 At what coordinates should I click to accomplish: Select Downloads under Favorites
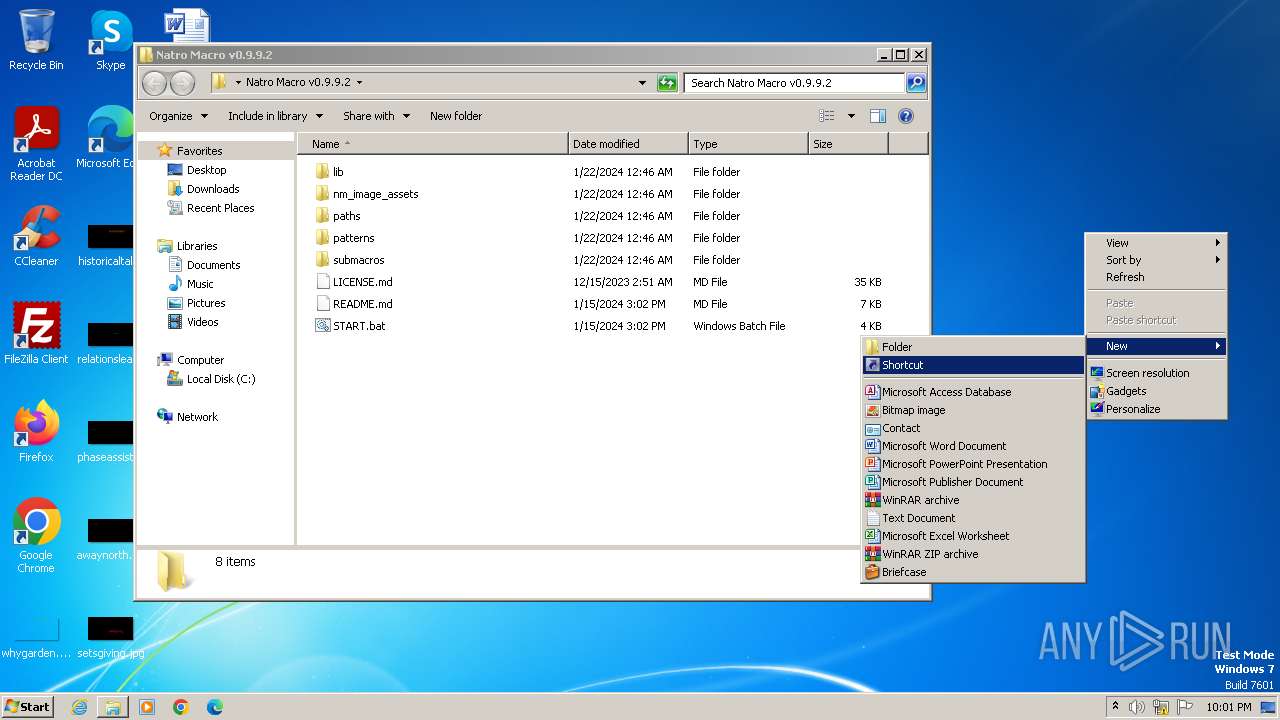point(213,189)
